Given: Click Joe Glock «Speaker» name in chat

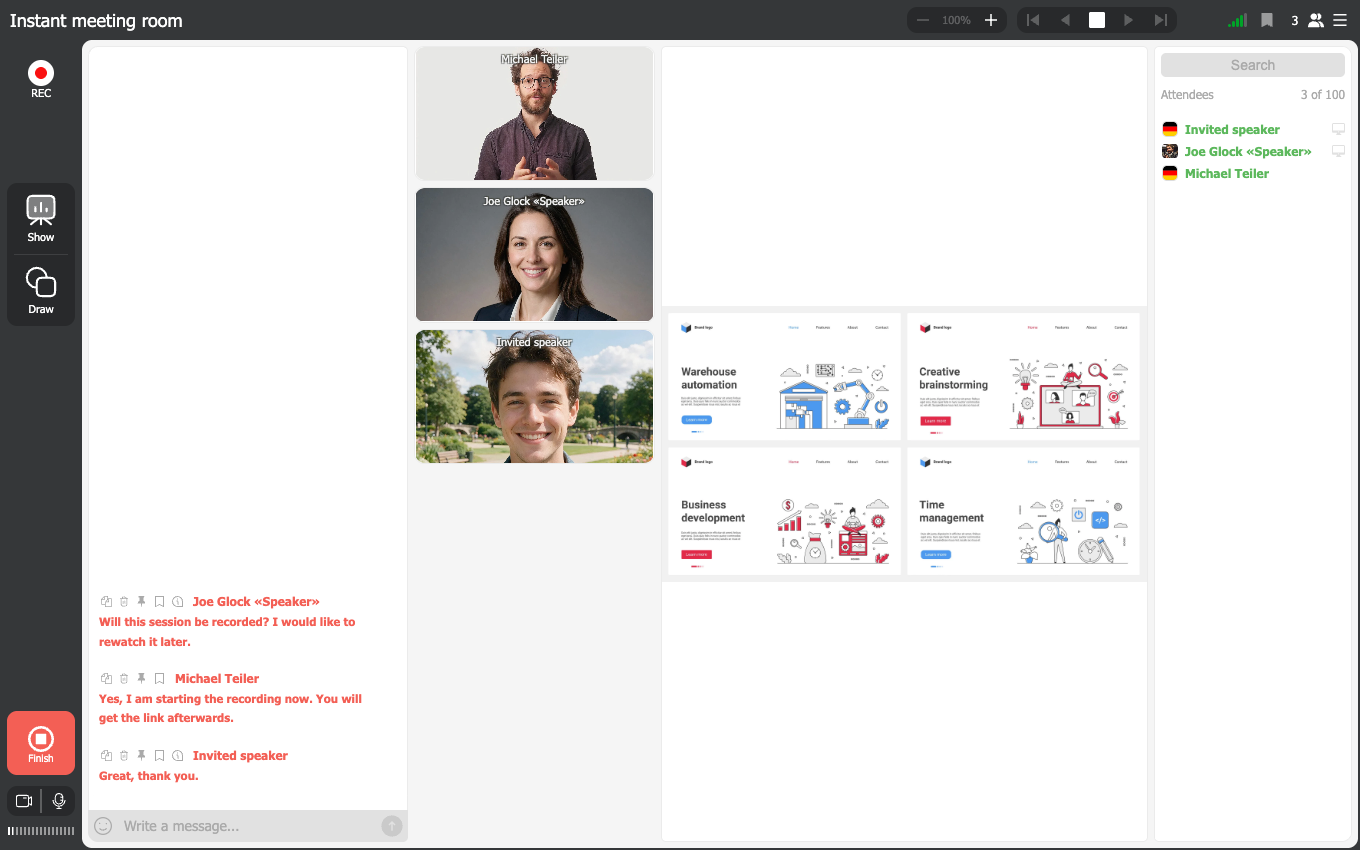Looking at the screenshot, I should [256, 601].
